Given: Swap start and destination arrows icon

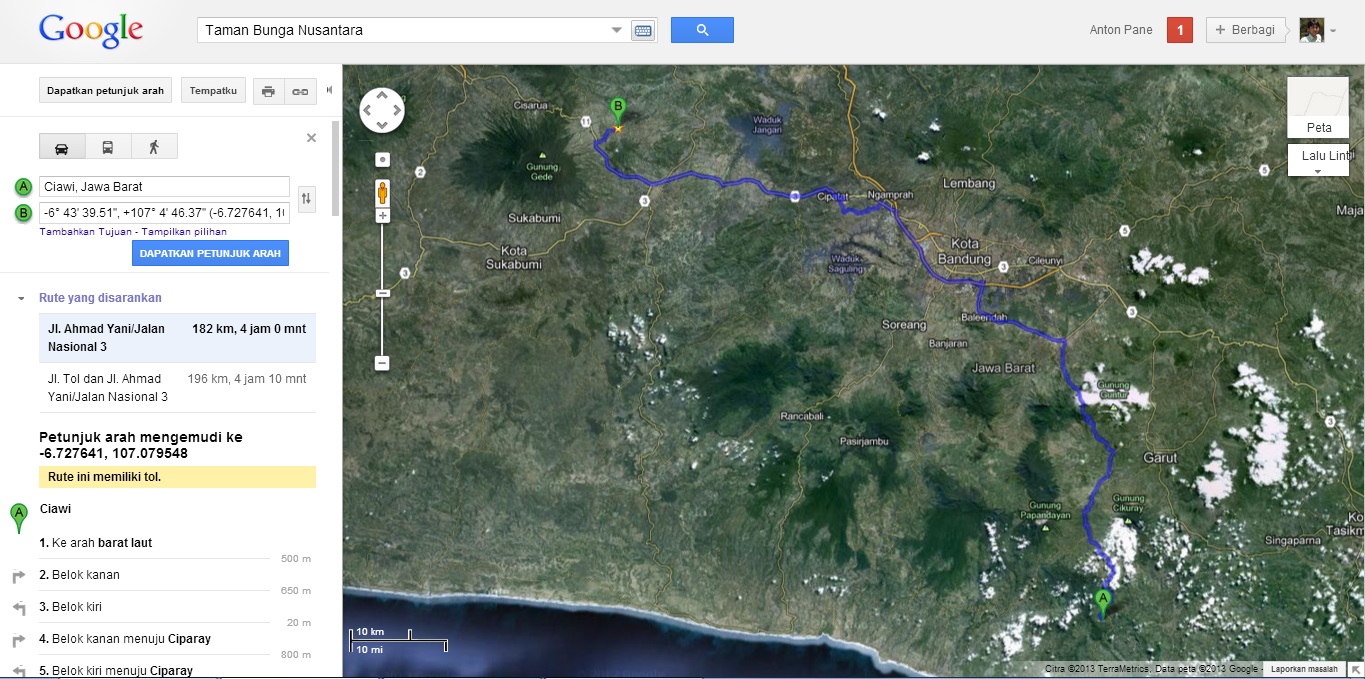Looking at the screenshot, I should click(x=307, y=199).
